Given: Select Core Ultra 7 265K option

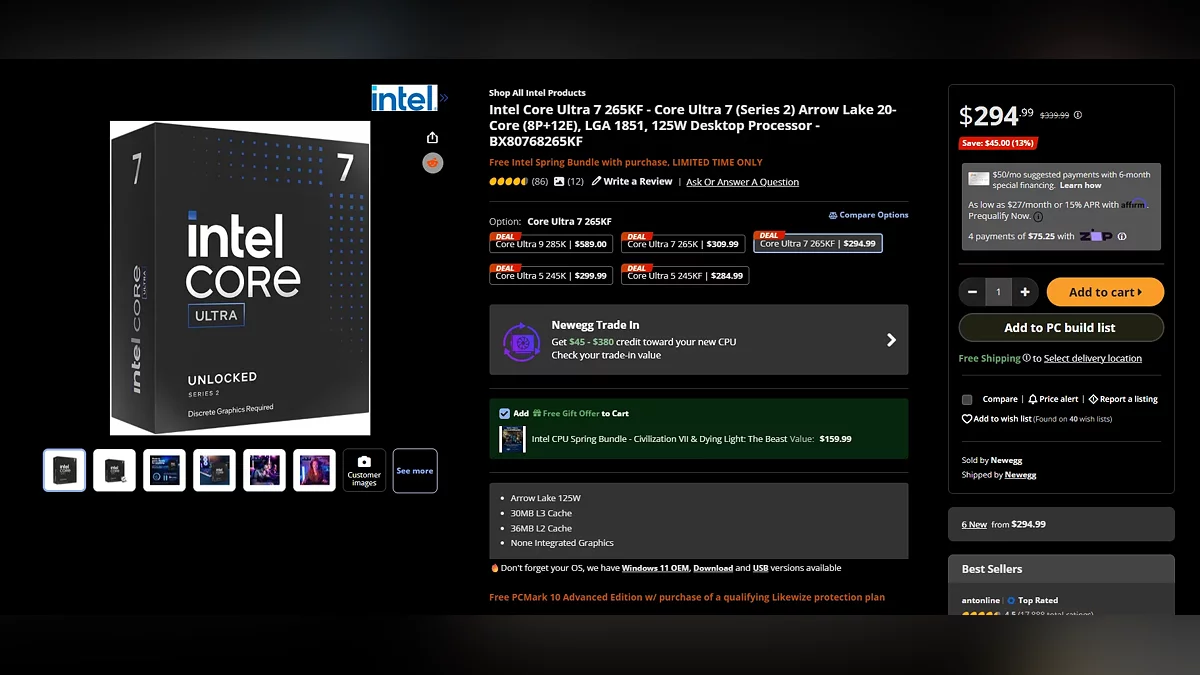Looking at the screenshot, I should [x=683, y=243].
